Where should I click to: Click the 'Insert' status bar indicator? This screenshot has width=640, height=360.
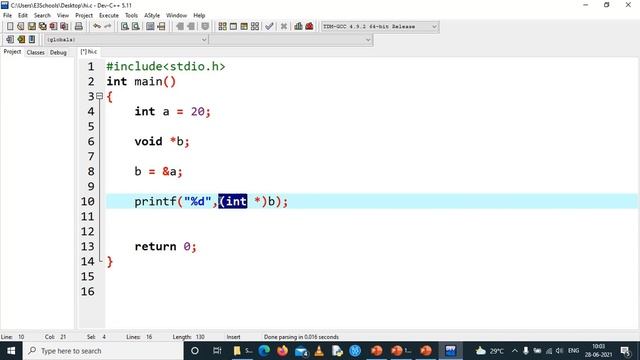[233, 337]
